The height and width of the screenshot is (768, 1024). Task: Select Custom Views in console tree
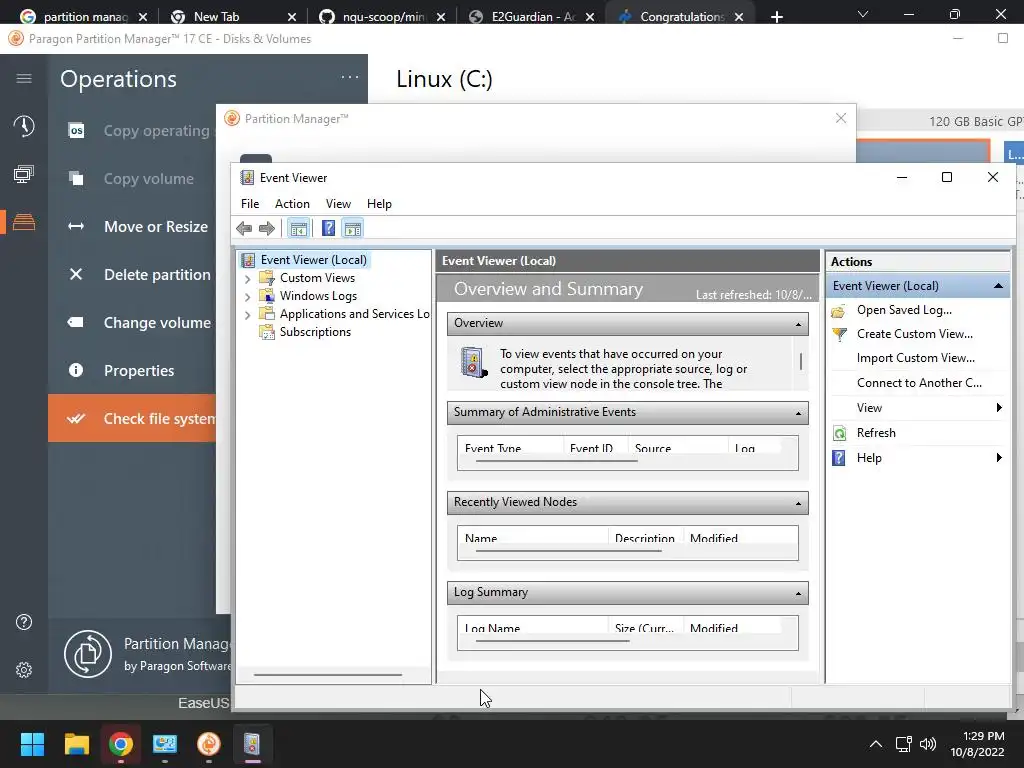(x=317, y=278)
